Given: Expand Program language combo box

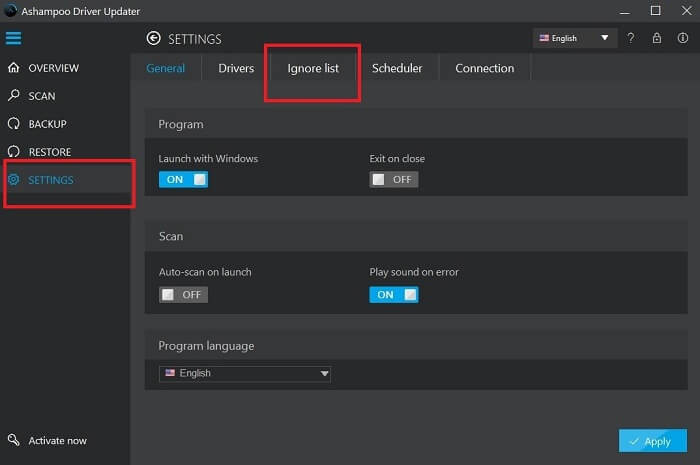Looking at the screenshot, I should [x=245, y=374].
